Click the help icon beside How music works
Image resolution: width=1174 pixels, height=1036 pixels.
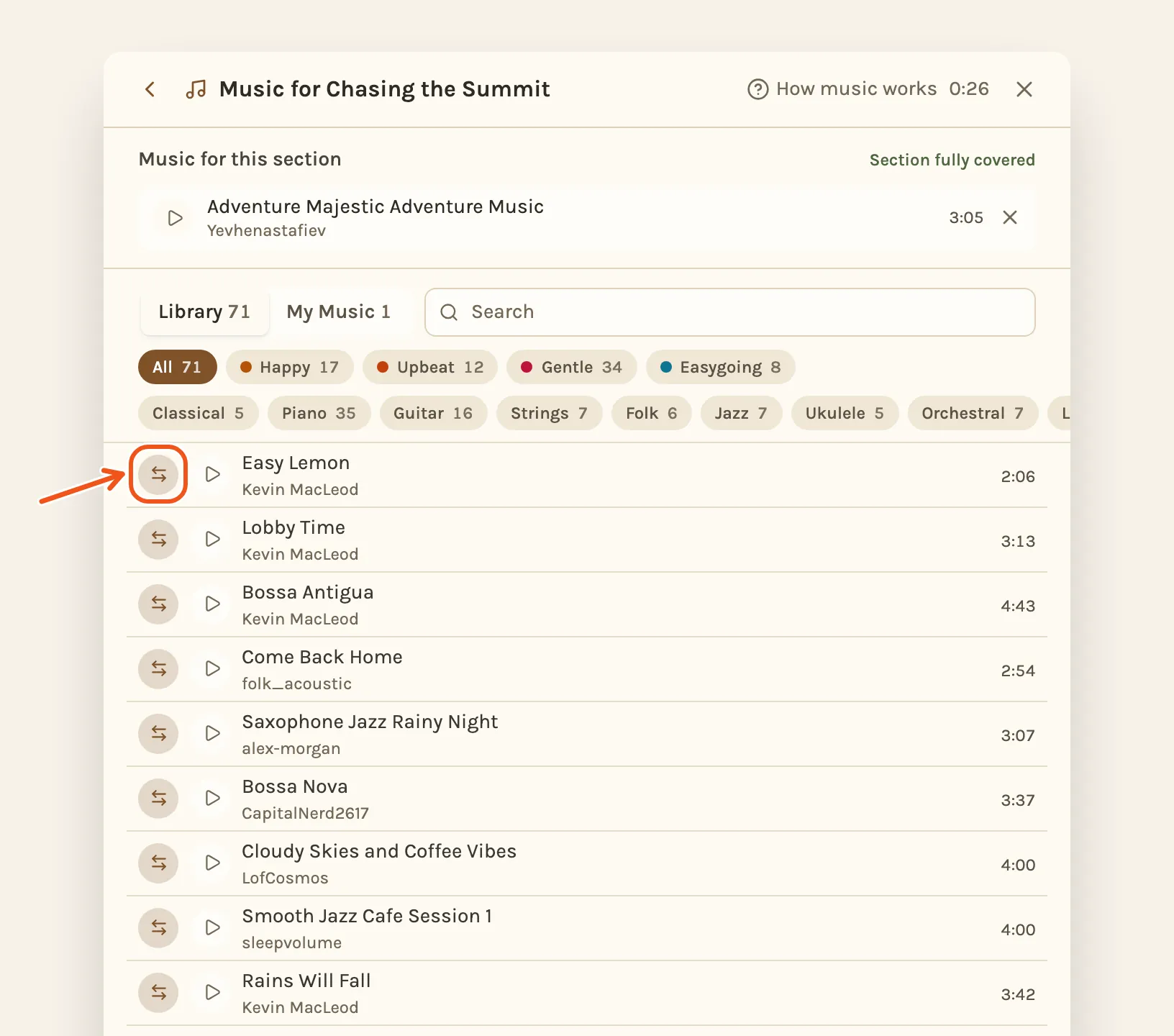click(x=757, y=89)
